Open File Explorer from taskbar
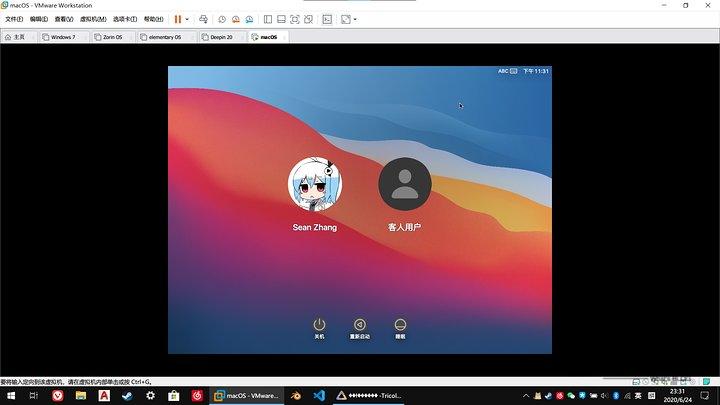The width and height of the screenshot is (720, 405). 81,395
